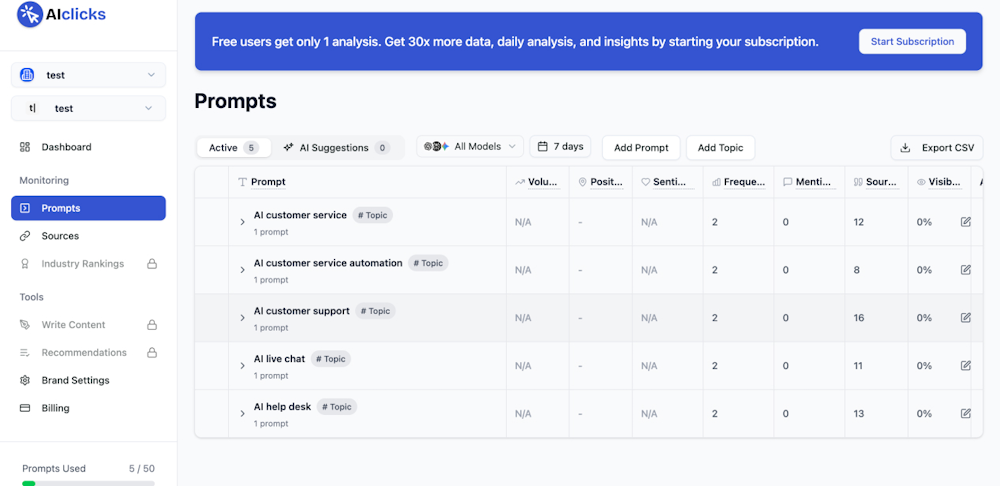This screenshot has height=486, width=1000.
Task: Click the Prompts Used progress bar
Action: (88, 482)
